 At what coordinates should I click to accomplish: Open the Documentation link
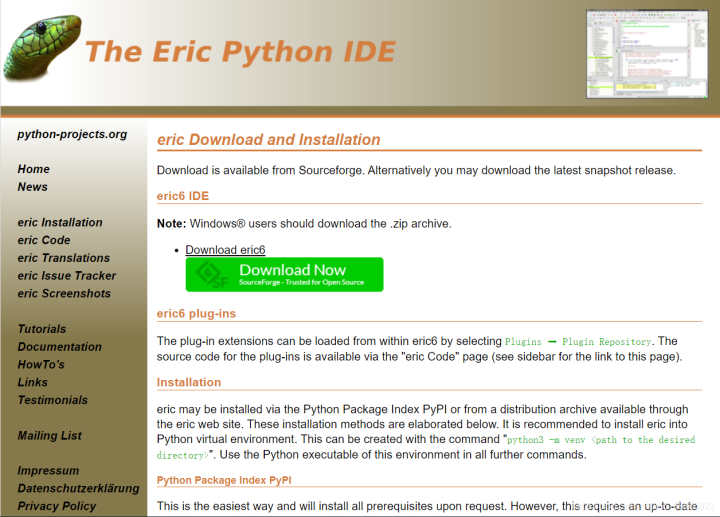click(60, 347)
